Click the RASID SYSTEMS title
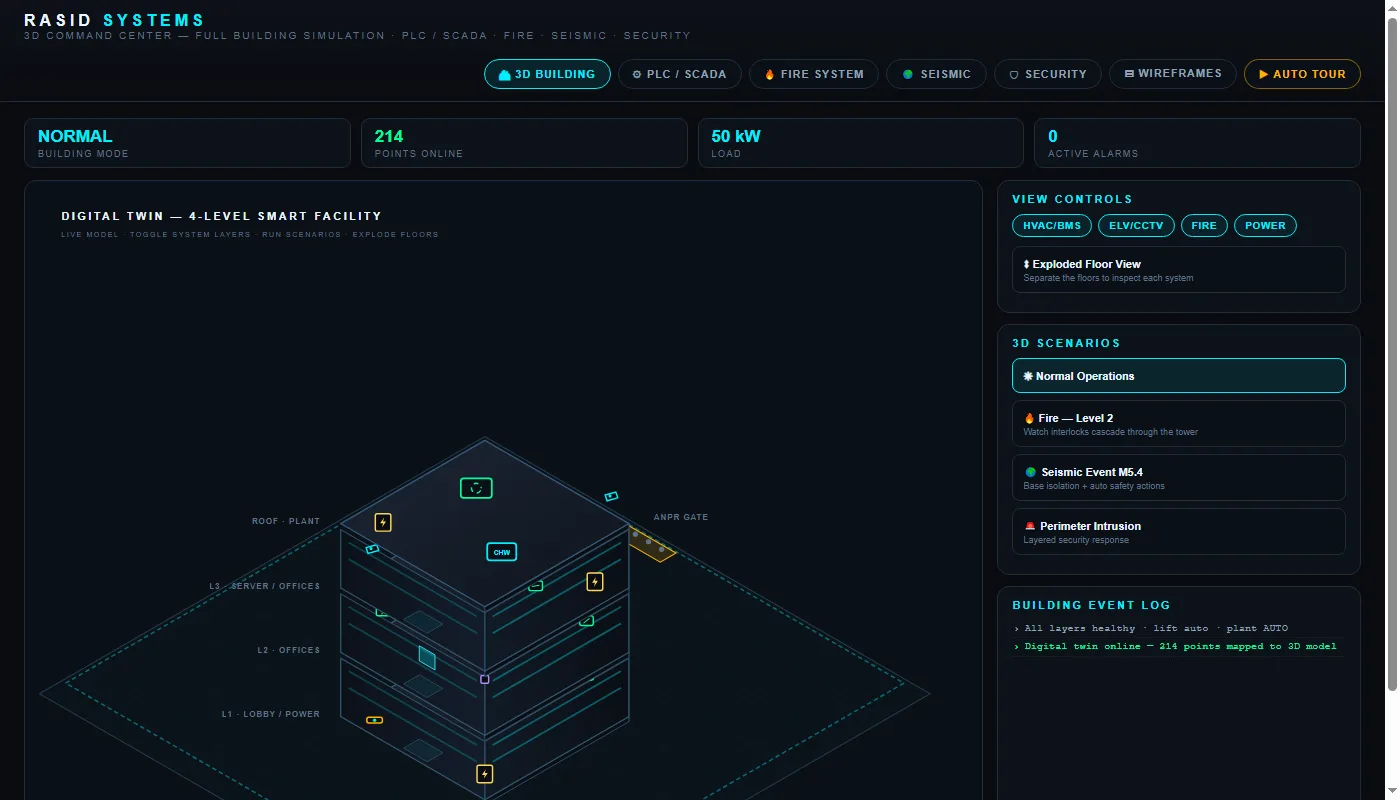Image resolution: width=1400 pixels, height=800 pixels. tap(114, 20)
